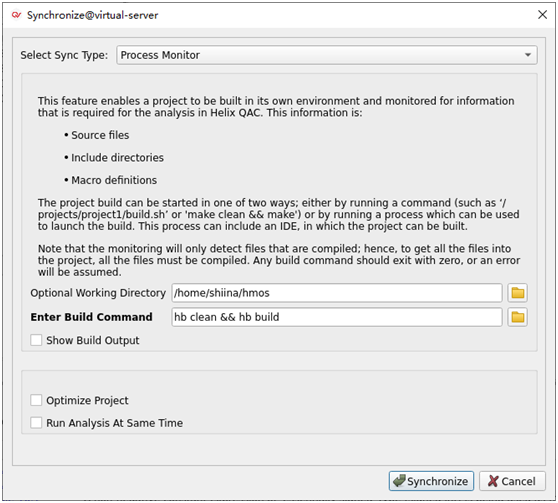The height and width of the screenshot is (503, 558).
Task: Click into the hb clean && hb build field
Action: click(337, 317)
